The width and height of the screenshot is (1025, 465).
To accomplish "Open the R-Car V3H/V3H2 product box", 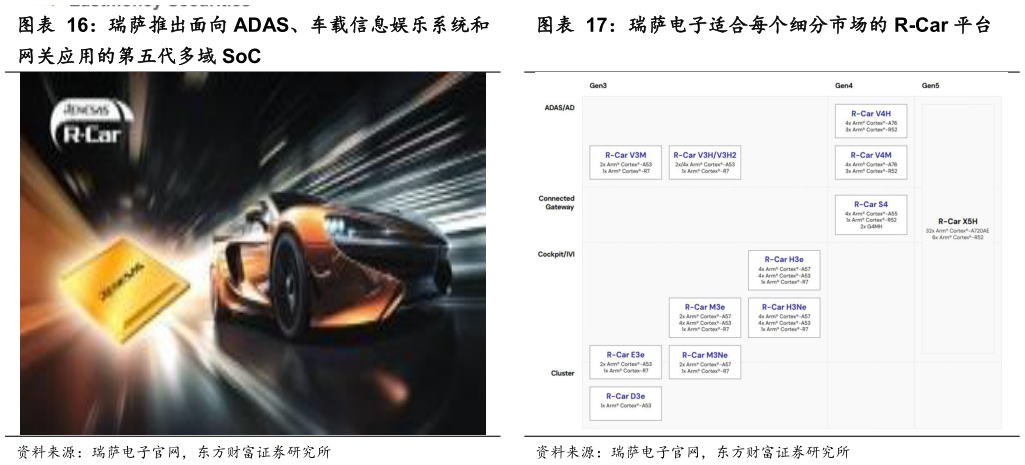I will click(x=704, y=162).
